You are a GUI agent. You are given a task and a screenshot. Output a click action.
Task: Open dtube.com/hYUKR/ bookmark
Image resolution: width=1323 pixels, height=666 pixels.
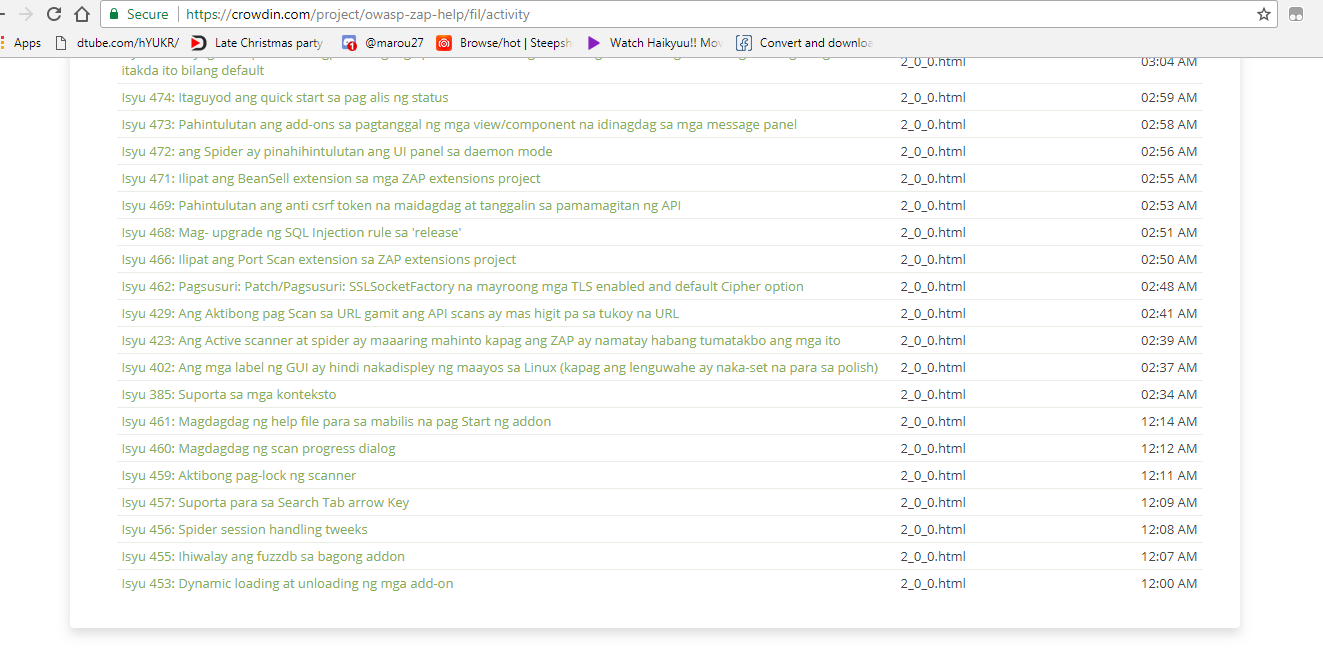click(x=116, y=43)
